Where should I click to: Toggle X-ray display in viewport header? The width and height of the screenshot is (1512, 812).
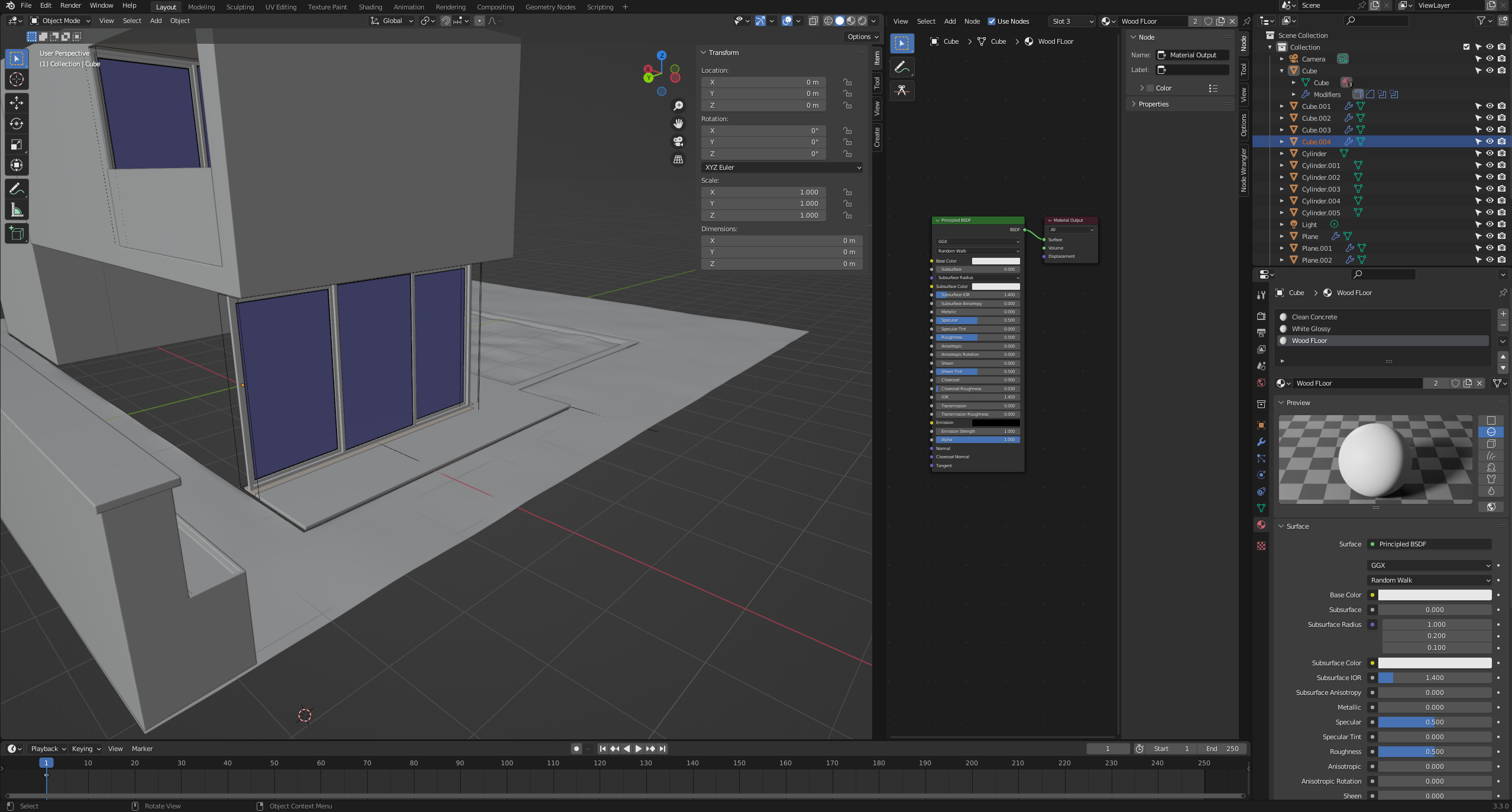click(x=813, y=21)
